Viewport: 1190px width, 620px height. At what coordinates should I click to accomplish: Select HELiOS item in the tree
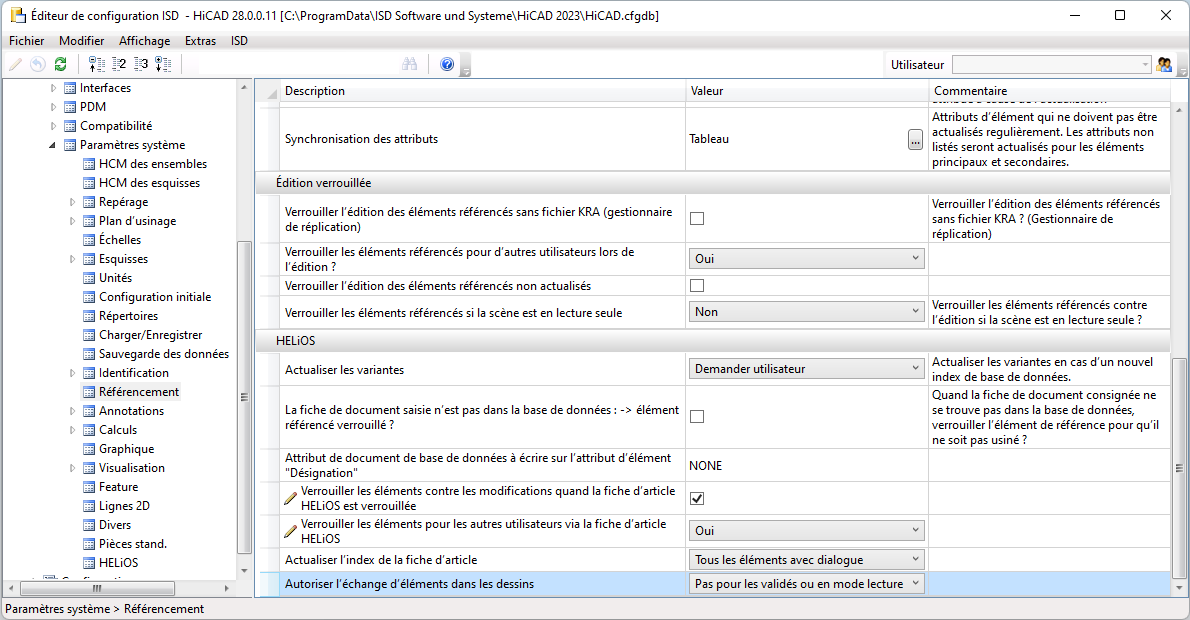point(118,563)
